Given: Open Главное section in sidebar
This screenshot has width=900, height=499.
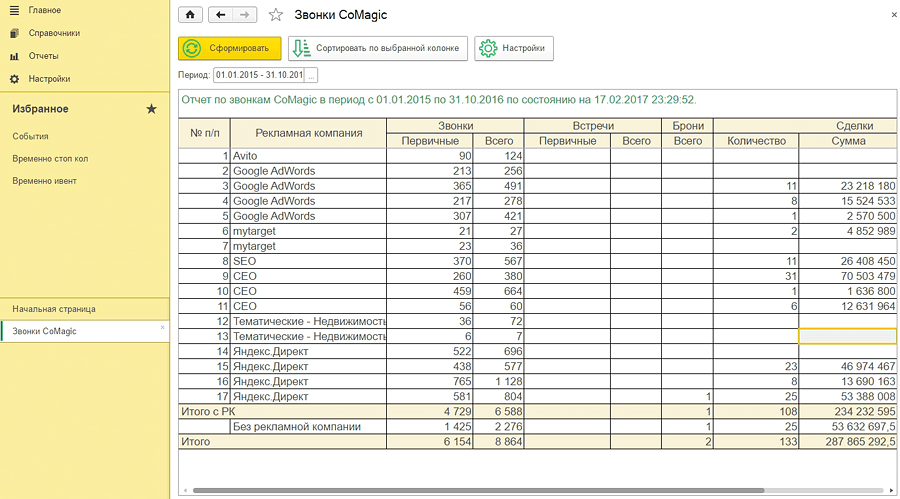Looking at the screenshot, I should click(44, 10).
